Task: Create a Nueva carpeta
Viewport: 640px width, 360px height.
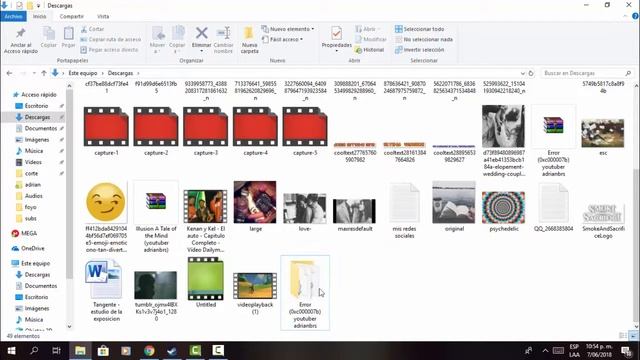Action: click(249, 39)
